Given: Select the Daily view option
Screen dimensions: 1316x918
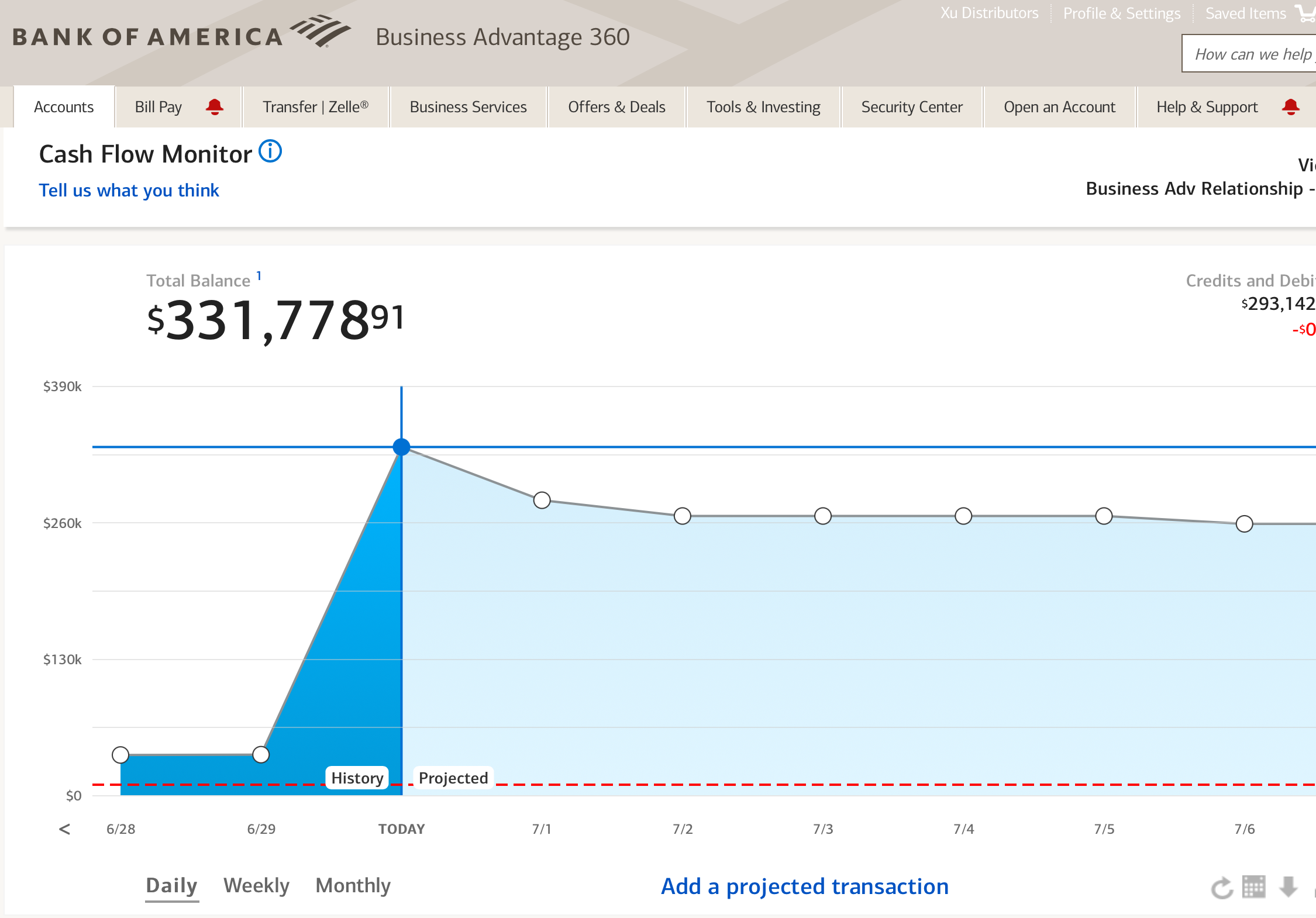Looking at the screenshot, I should [x=171, y=885].
